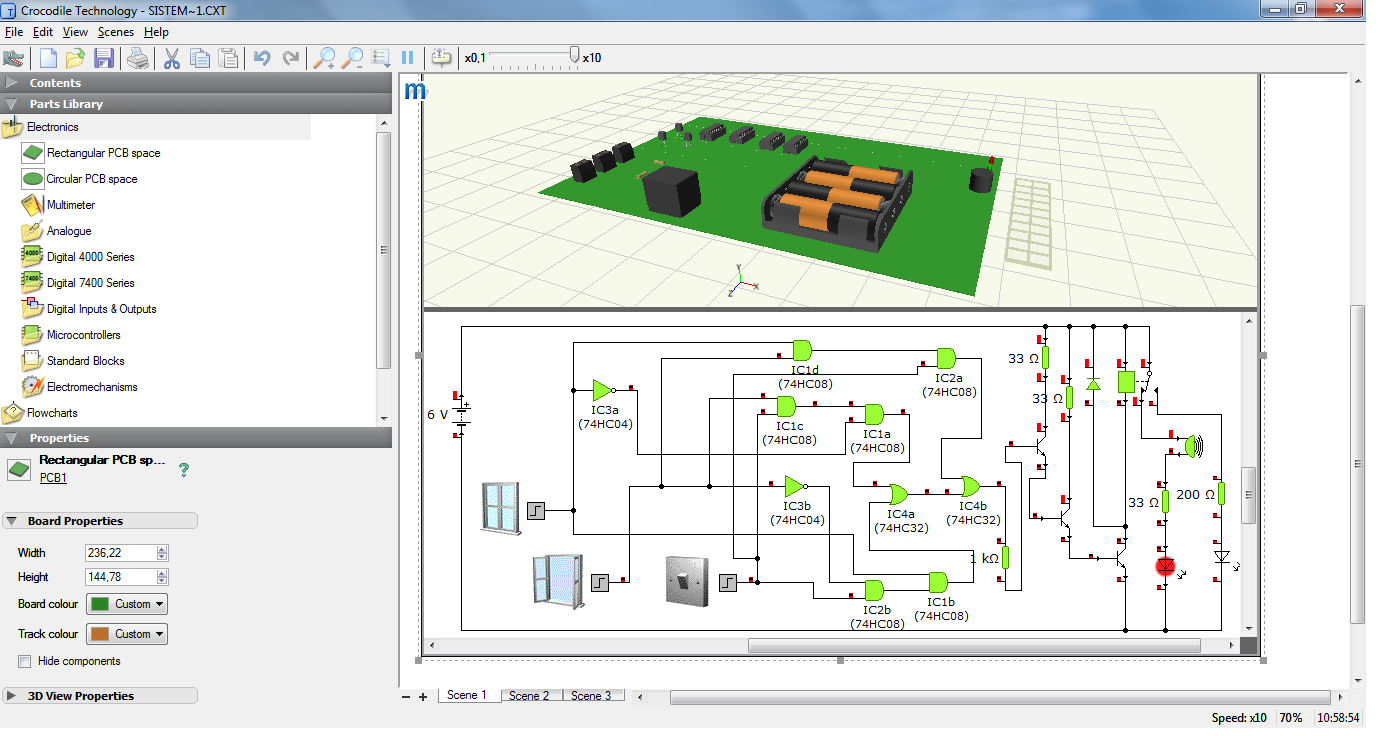Click the crocodile logo toolbar icon

click(14, 58)
